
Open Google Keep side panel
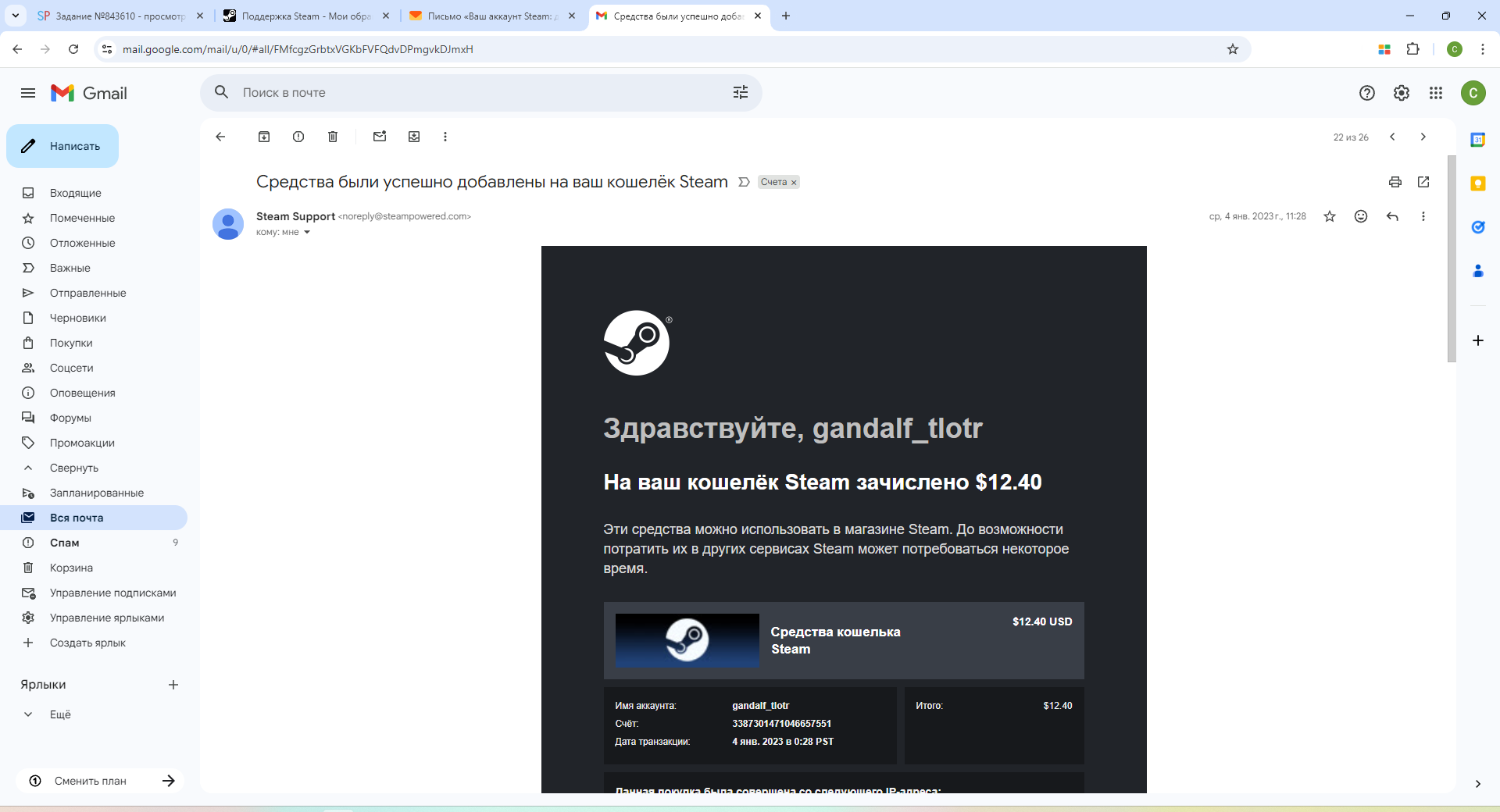(x=1477, y=183)
